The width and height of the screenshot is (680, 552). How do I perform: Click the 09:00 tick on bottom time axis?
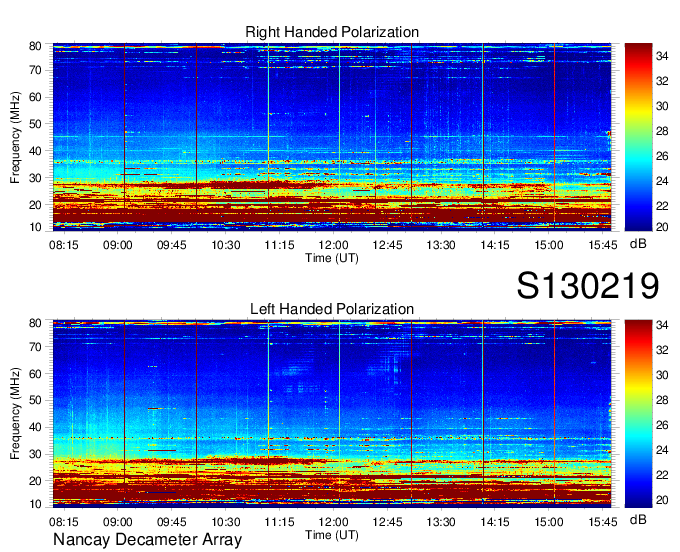(x=118, y=522)
